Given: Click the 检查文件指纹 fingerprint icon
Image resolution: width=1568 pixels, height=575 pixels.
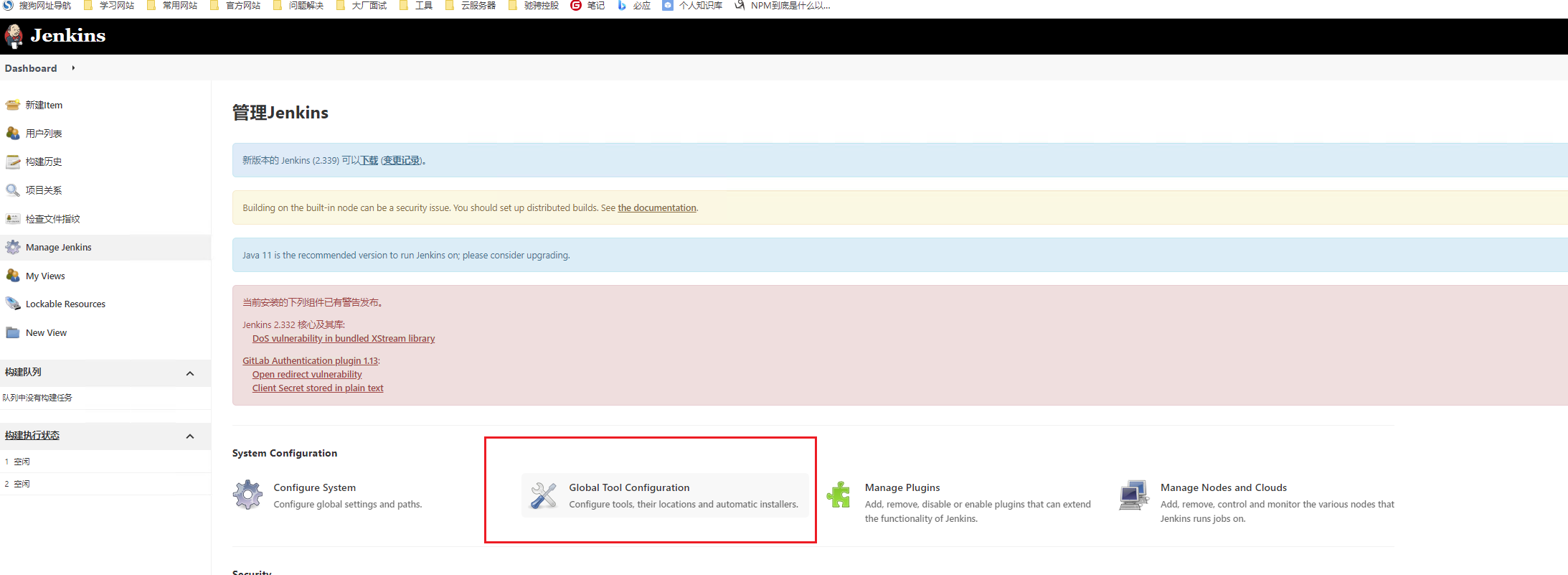Looking at the screenshot, I should tap(13, 219).
